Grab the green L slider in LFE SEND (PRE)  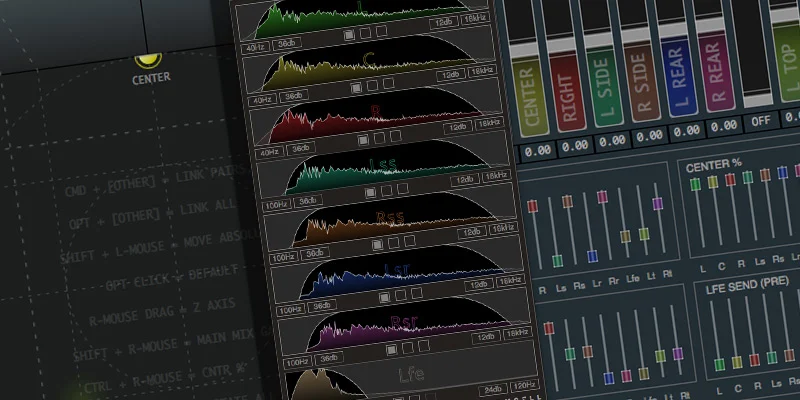[719, 364]
